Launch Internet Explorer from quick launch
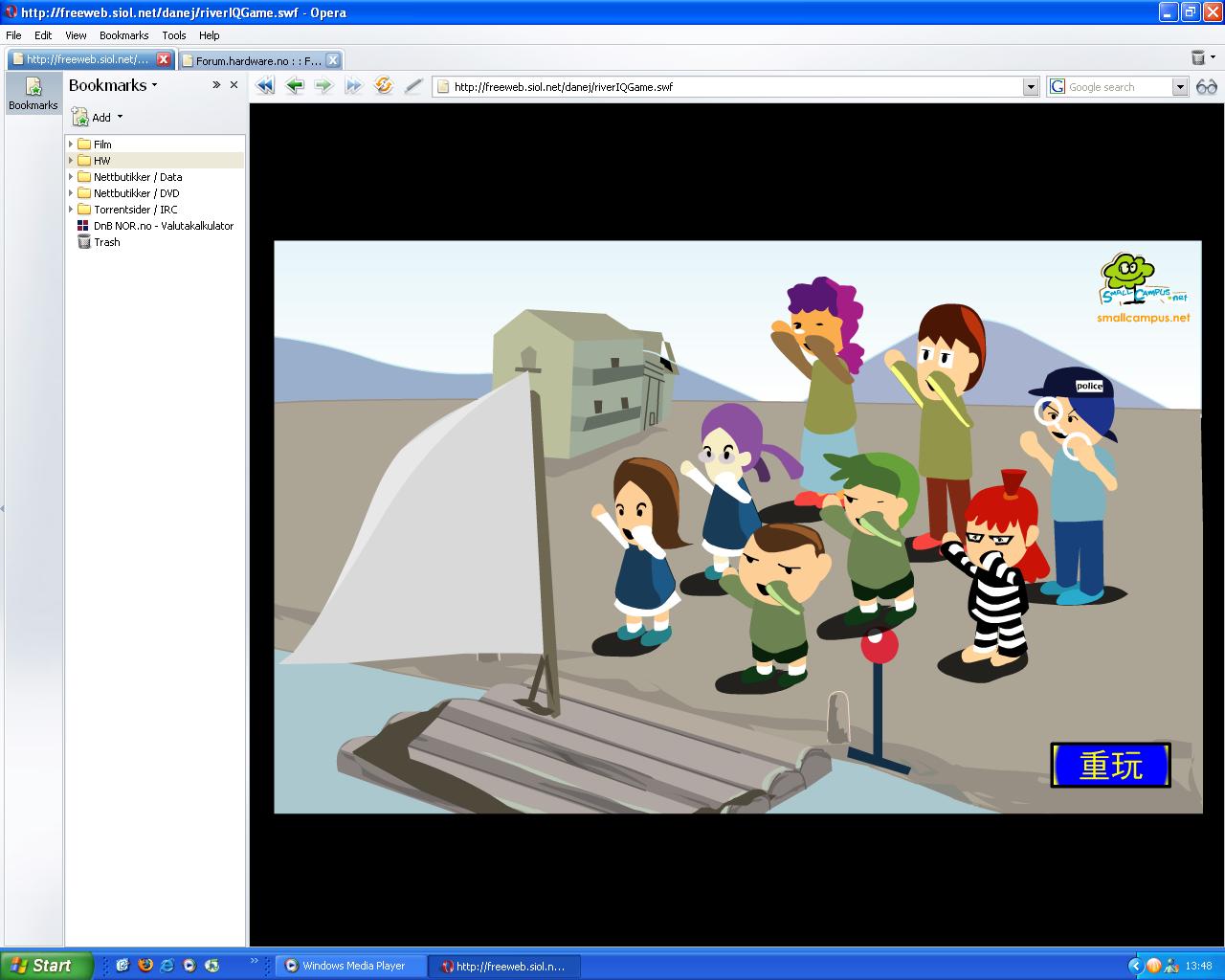The height and width of the screenshot is (980, 1225). (167, 966)
